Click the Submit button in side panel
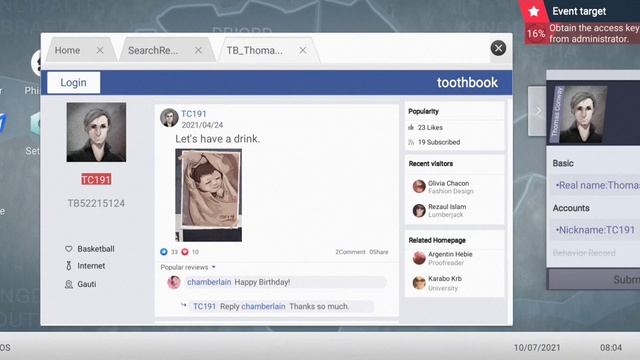The image size is (640, 360). point(594,280)
